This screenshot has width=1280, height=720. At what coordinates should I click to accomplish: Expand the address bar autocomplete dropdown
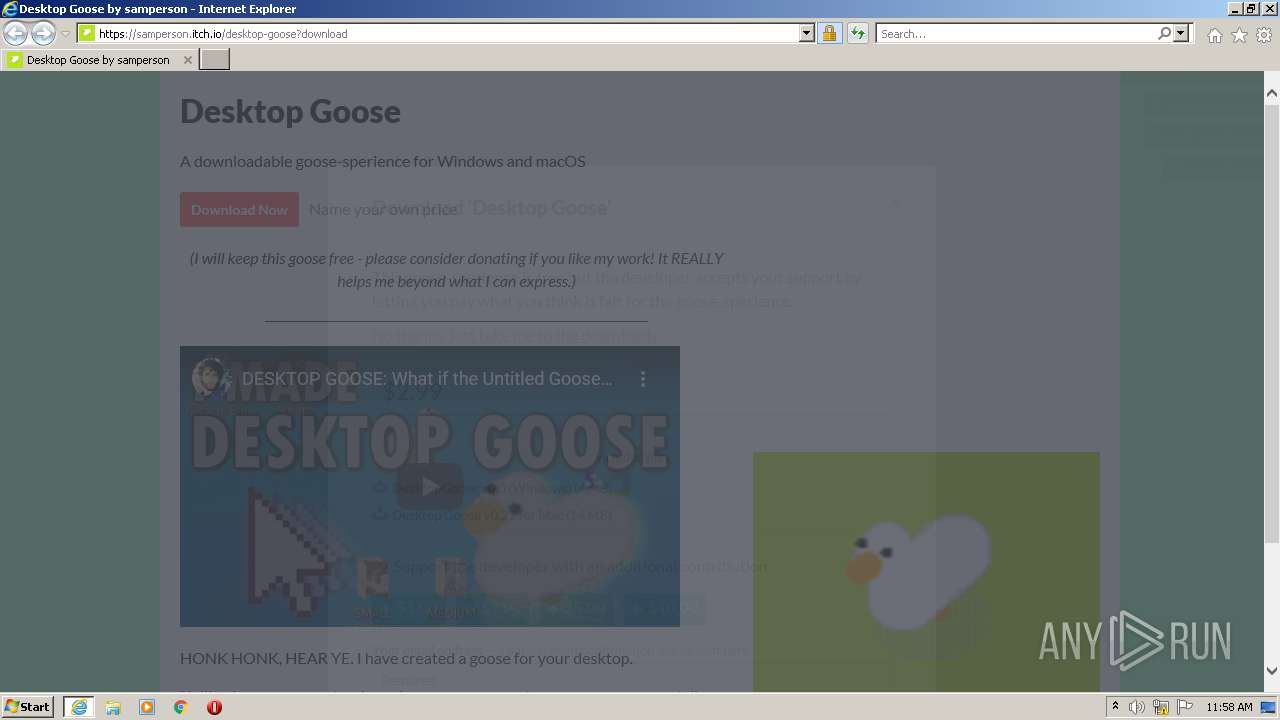(807, 33)
